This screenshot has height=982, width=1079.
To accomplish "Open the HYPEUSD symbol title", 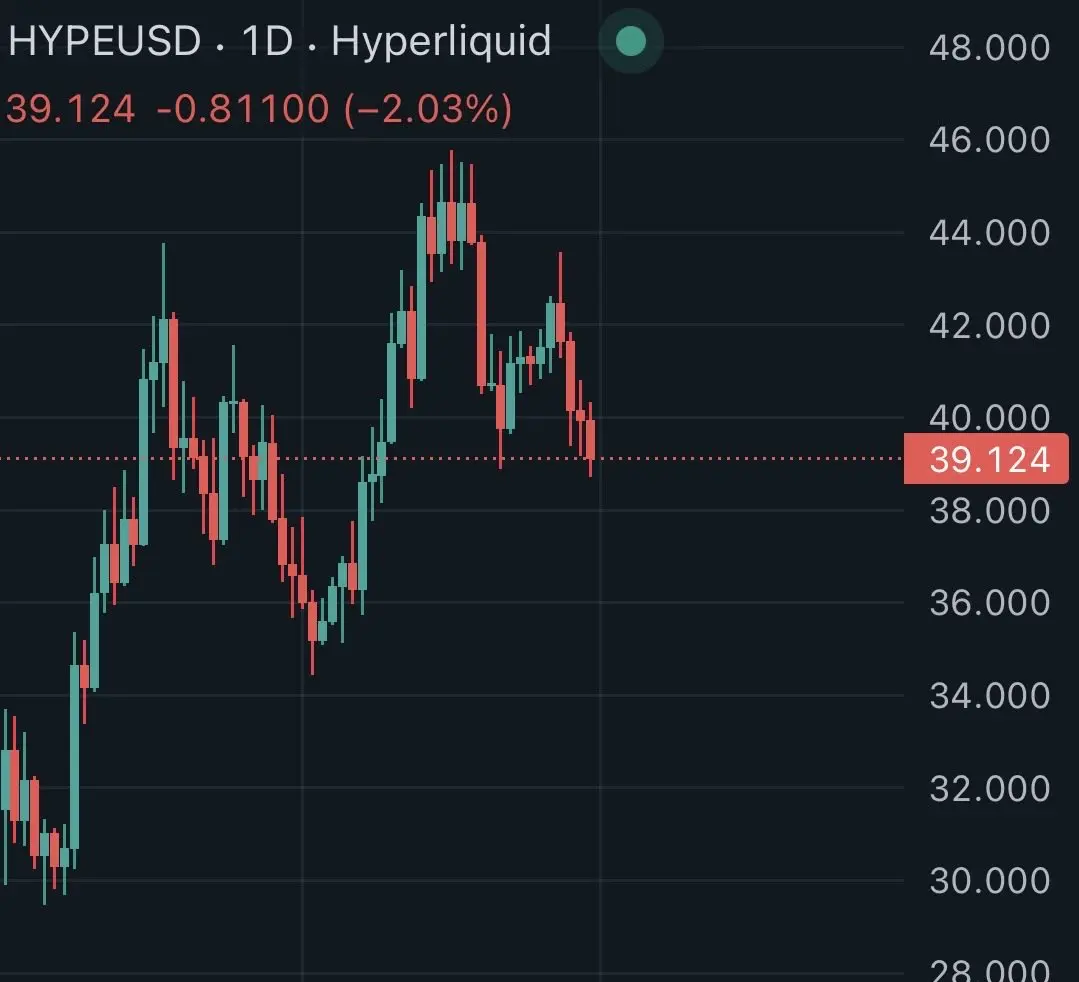I will [x=105, y=41].
